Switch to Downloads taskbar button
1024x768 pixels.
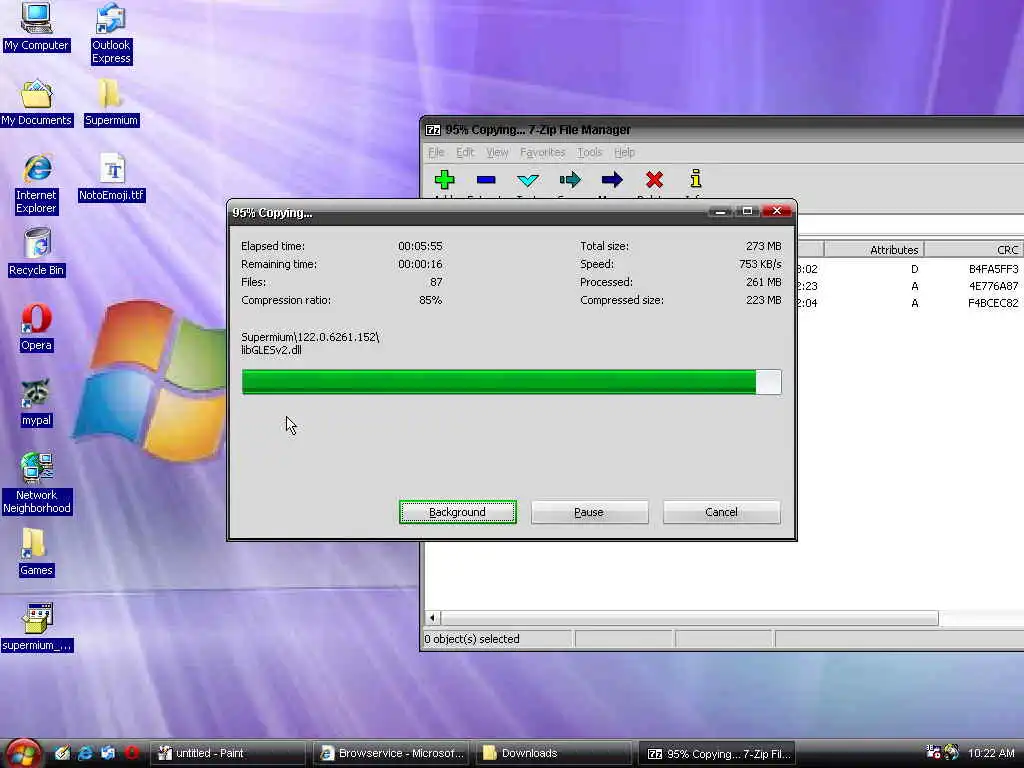tap(554, 753)
